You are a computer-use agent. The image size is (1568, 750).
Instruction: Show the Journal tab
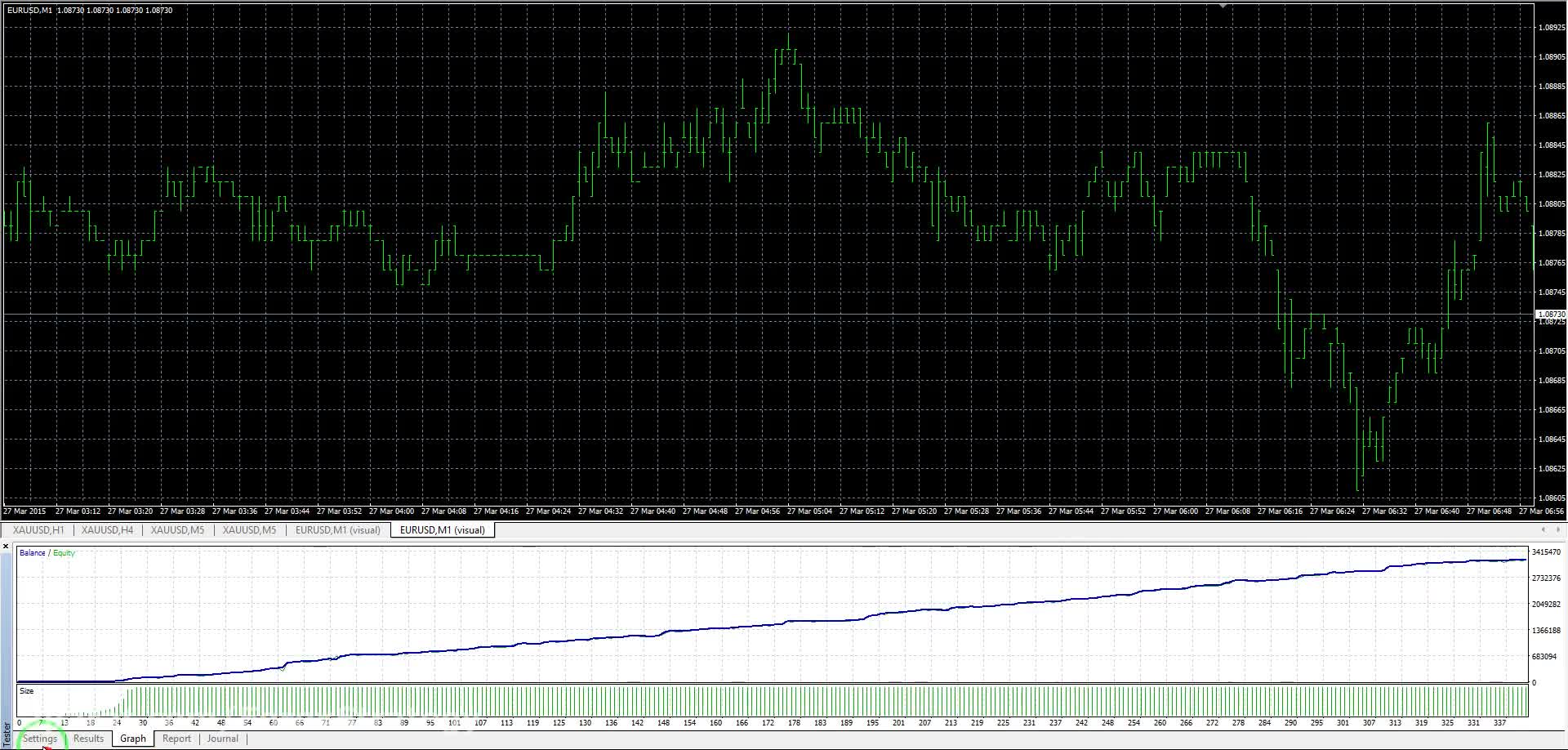point(222,739)
